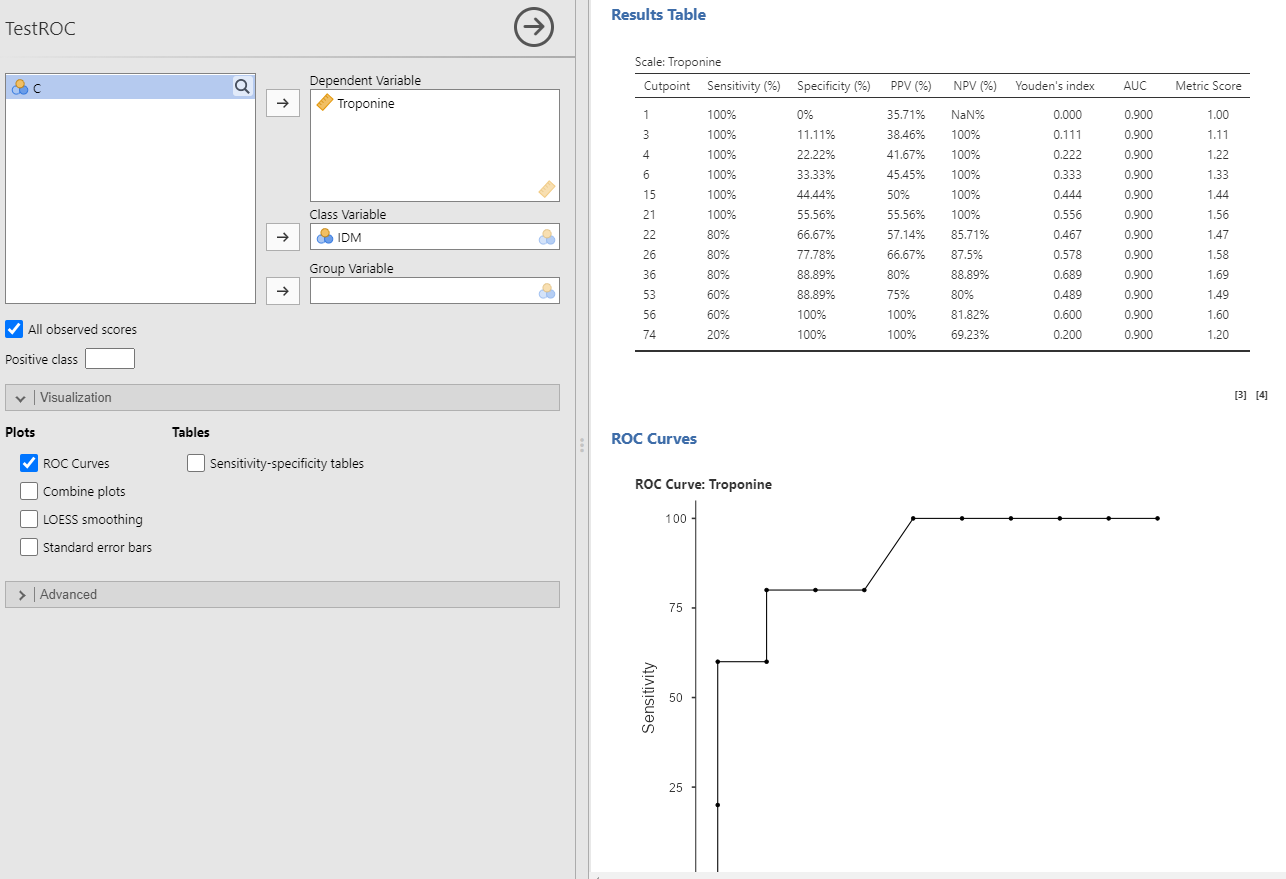Image resolution: width=1286 pixels, height=879 pixels.
Task: Click arrow button beside Group Variable box
Action: pyautogui.click(x=282, y=291)
